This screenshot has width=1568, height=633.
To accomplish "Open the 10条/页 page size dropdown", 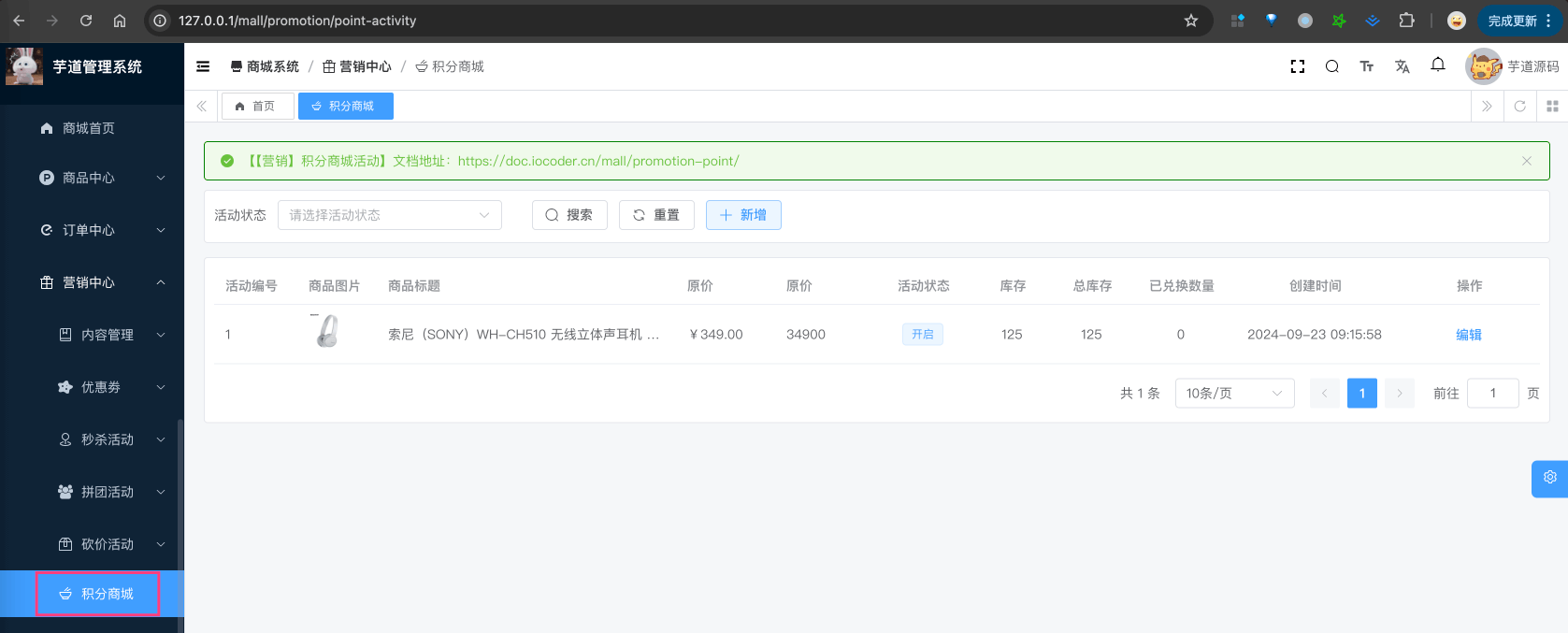I will [x=1233, y=394].
